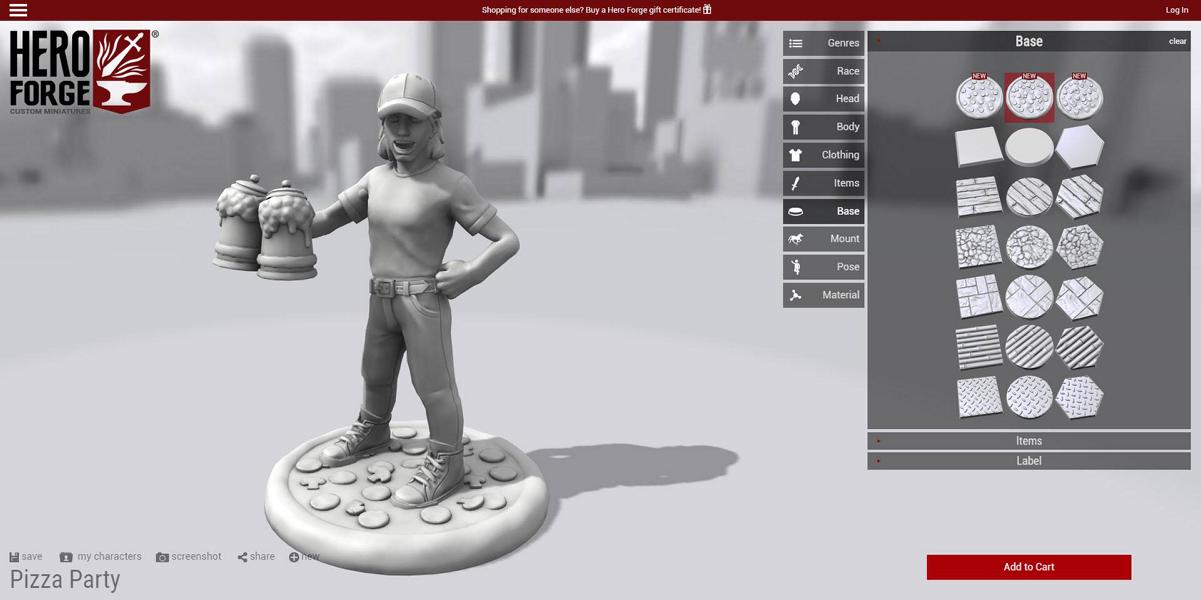Pick the square striped slat base
This screenshot has height=600, width=1201.
pyautogui.click(x=979, y=347)
